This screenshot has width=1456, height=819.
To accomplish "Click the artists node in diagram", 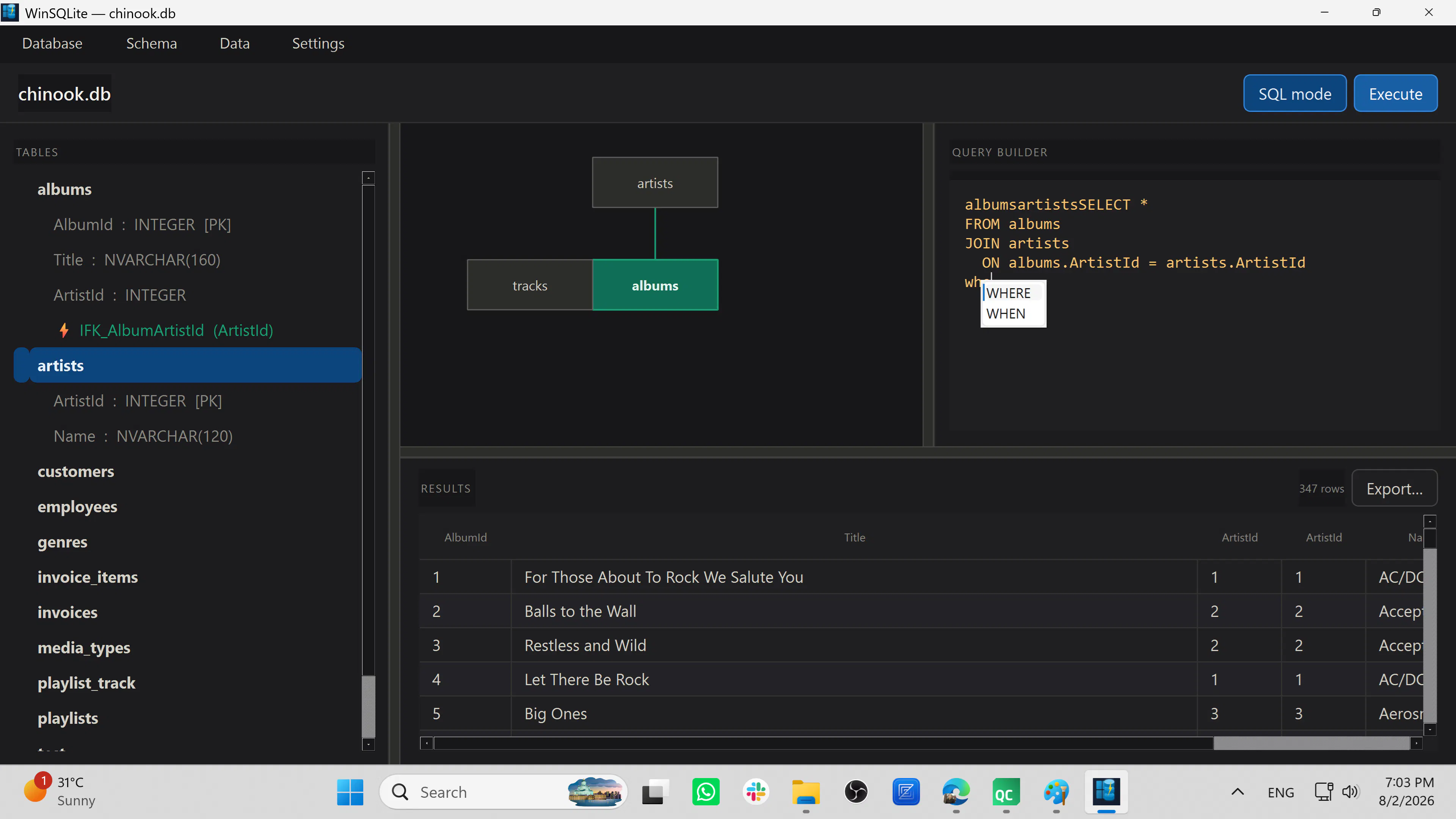I will pos(655,182).
